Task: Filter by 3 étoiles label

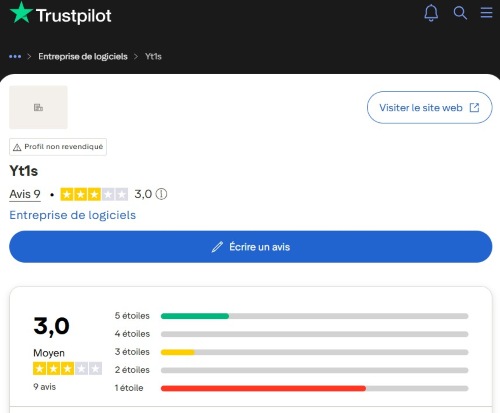Action: point(132,352)
